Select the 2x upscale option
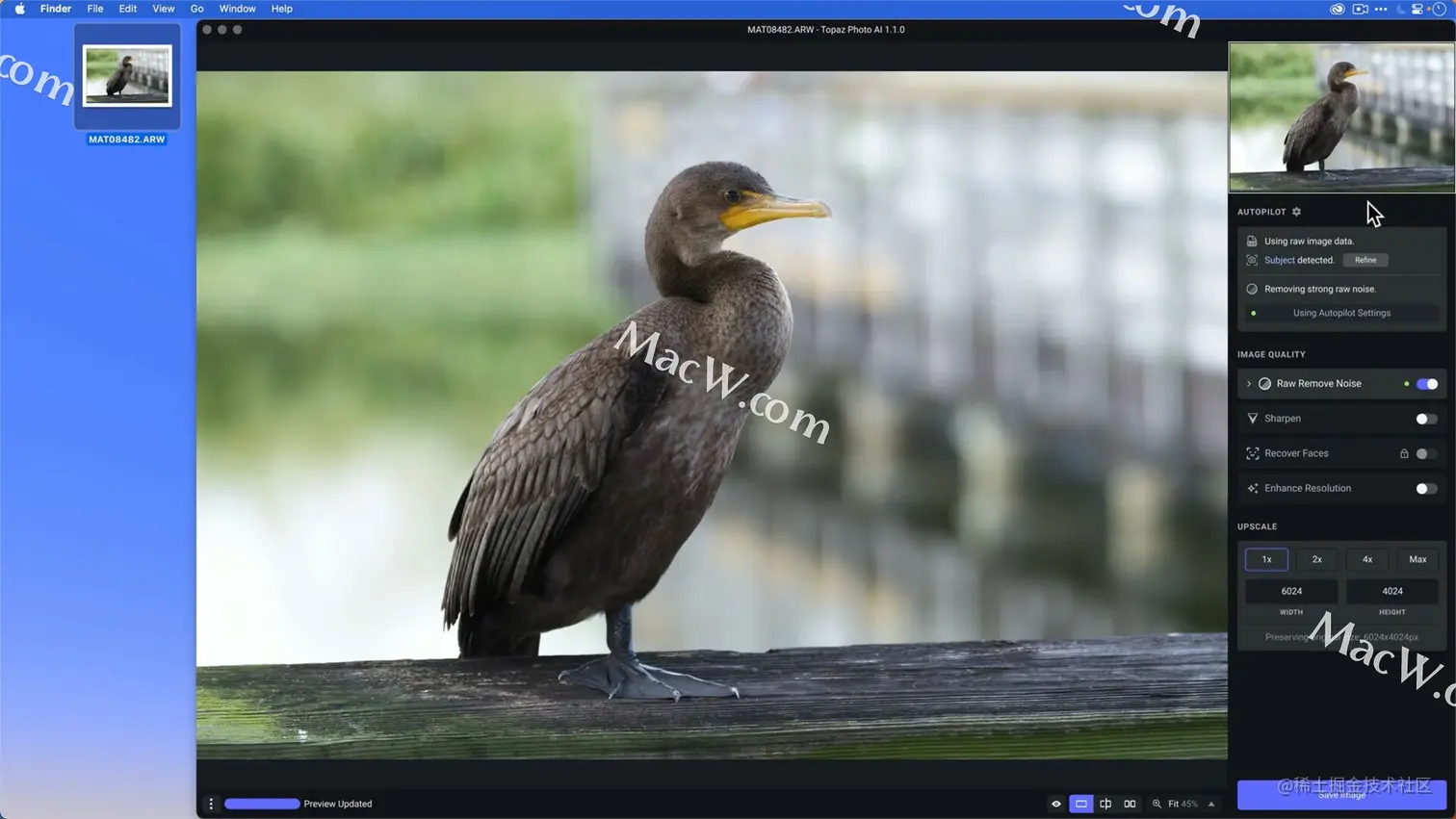The width and height of the screenshot is (1456, 819). (1316, 559)
